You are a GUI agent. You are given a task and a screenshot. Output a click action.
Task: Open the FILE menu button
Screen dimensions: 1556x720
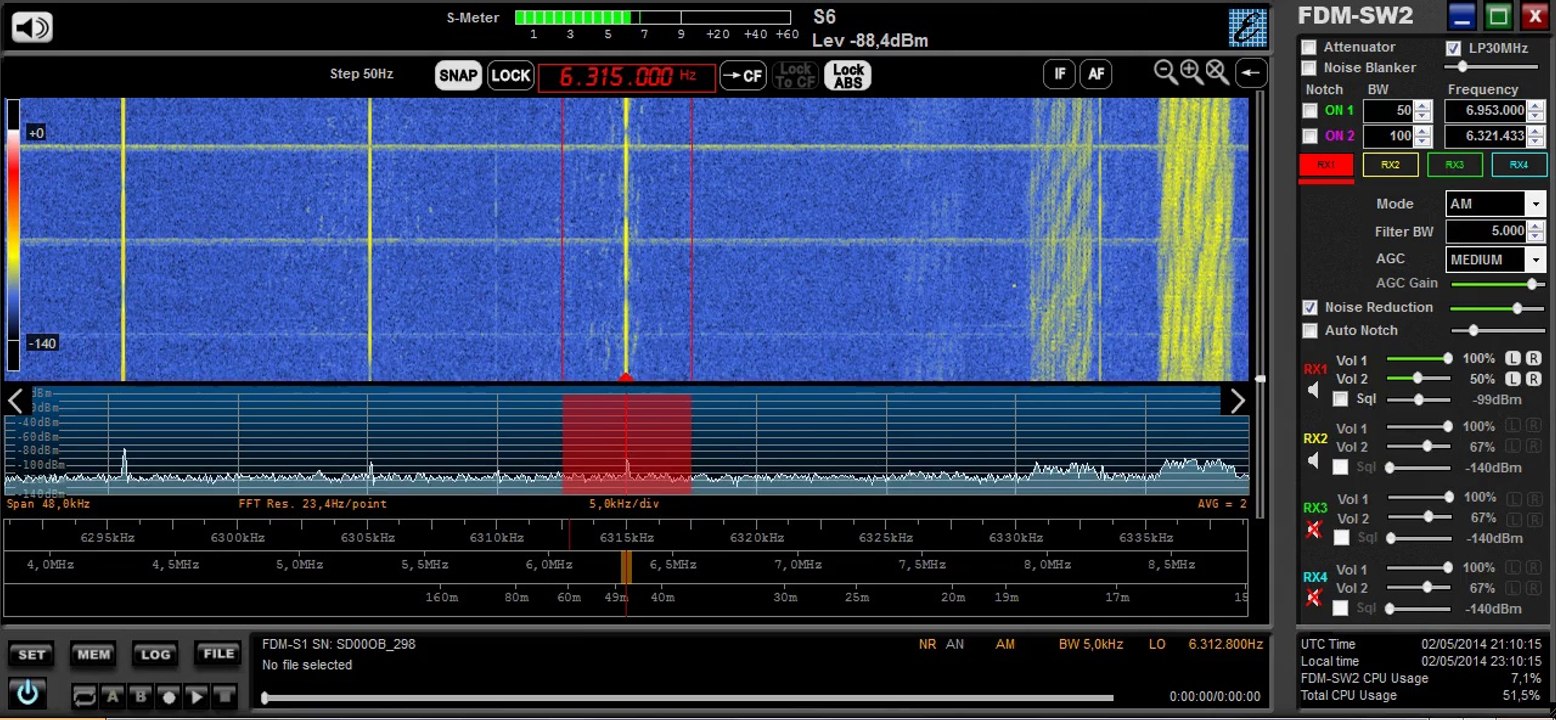point(218,654)
